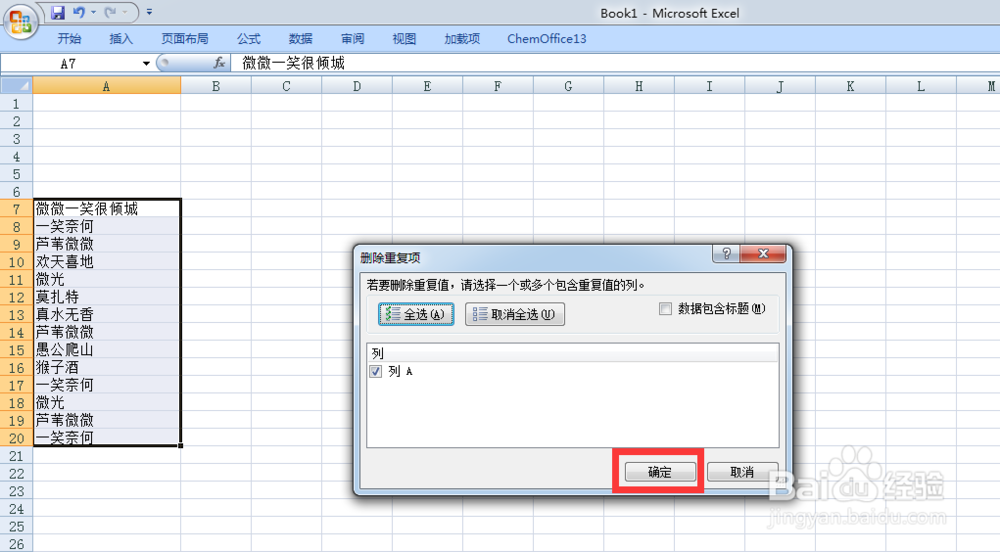Image resolution: width=1000 pixels, height=552 pixels.
Task: Close the 删除重复项 dialog
Action: click(763, 254)
